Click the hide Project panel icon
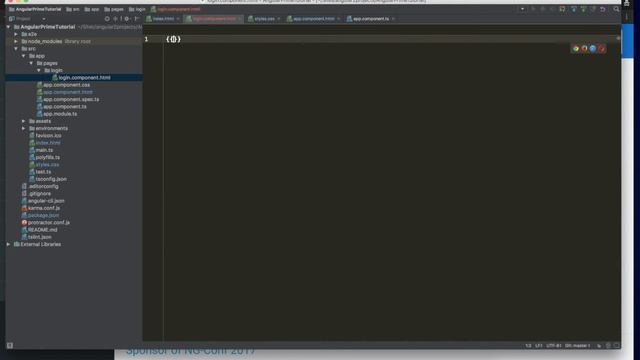Screen dimensions: 640x360 click(137, 19)
